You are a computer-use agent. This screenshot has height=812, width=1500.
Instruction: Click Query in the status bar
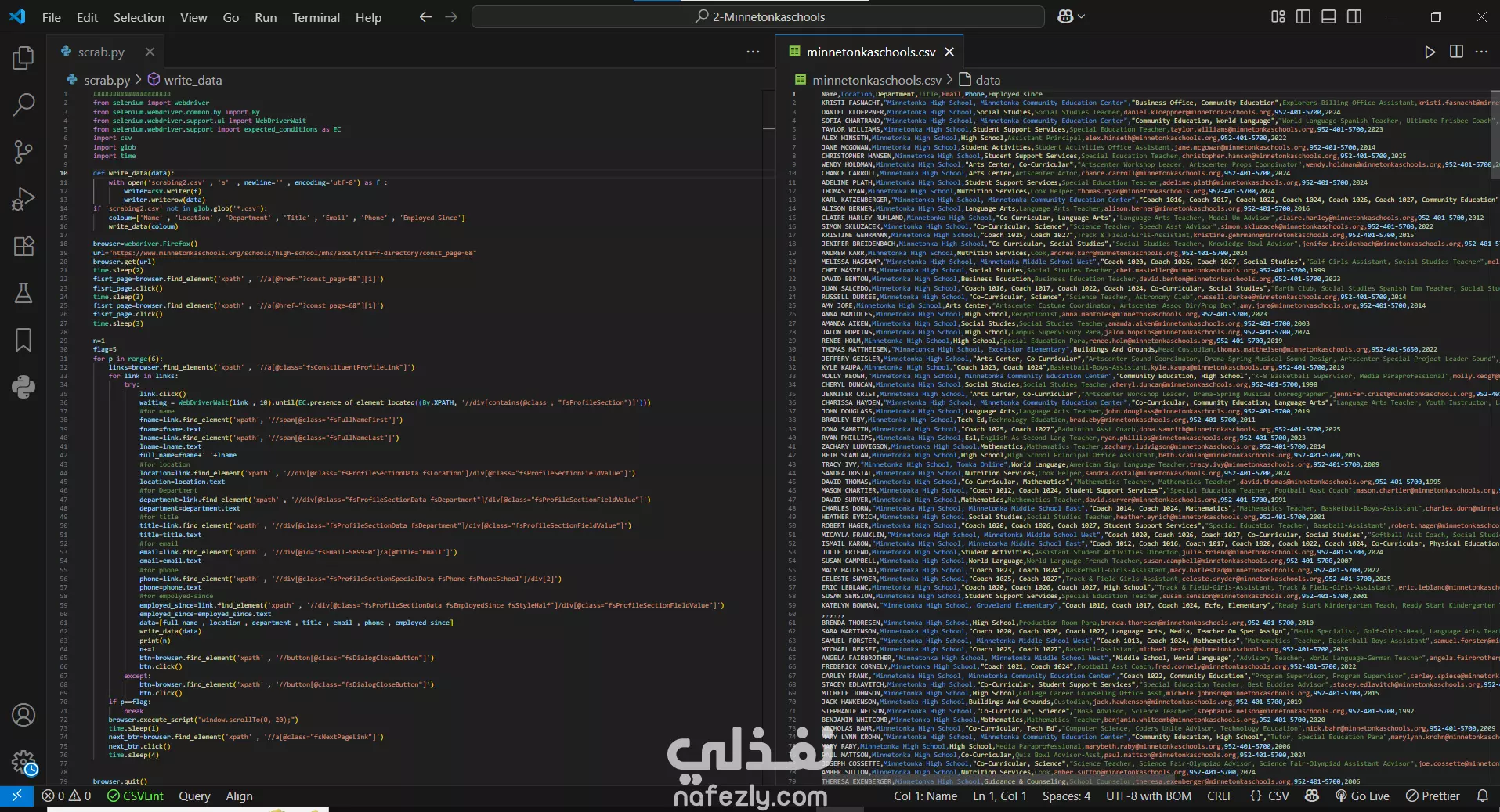(194, 796)
